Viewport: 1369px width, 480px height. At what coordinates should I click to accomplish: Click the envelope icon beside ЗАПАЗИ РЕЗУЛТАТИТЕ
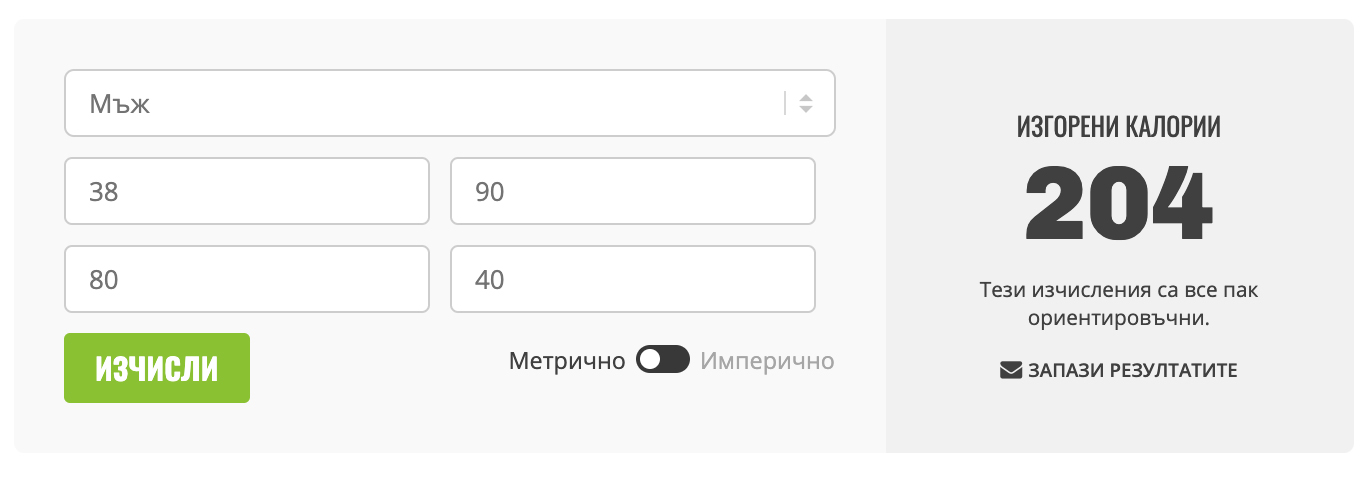coord(1010,371)
